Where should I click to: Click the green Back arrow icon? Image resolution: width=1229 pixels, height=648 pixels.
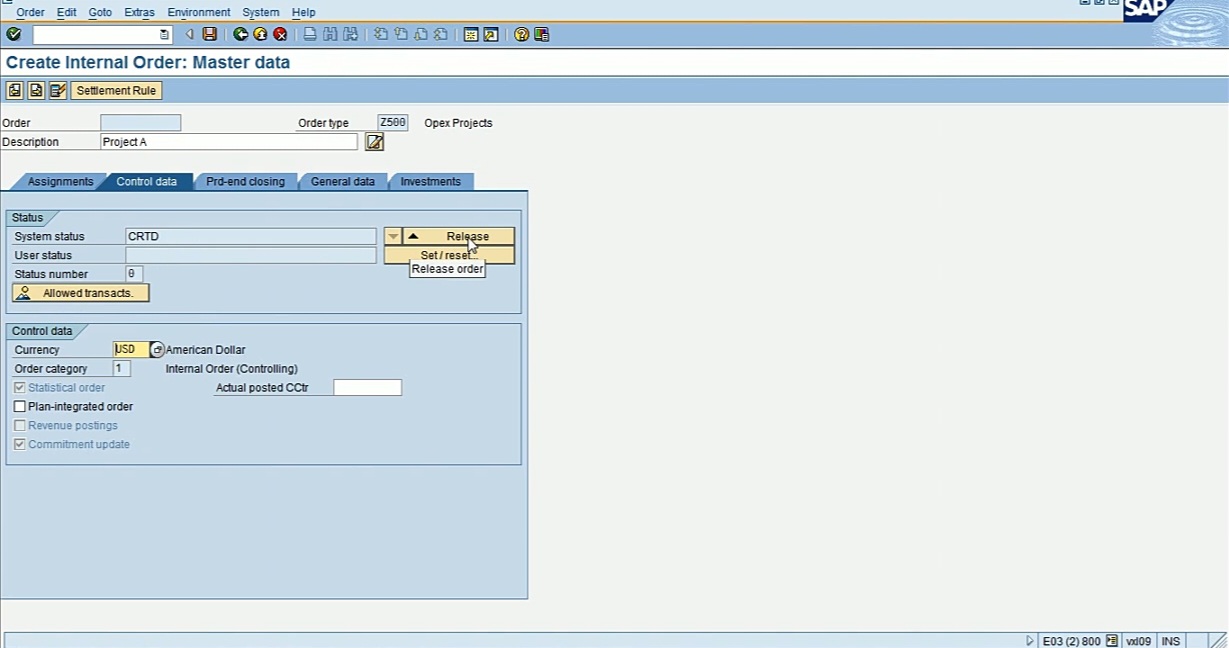point(241,34)
